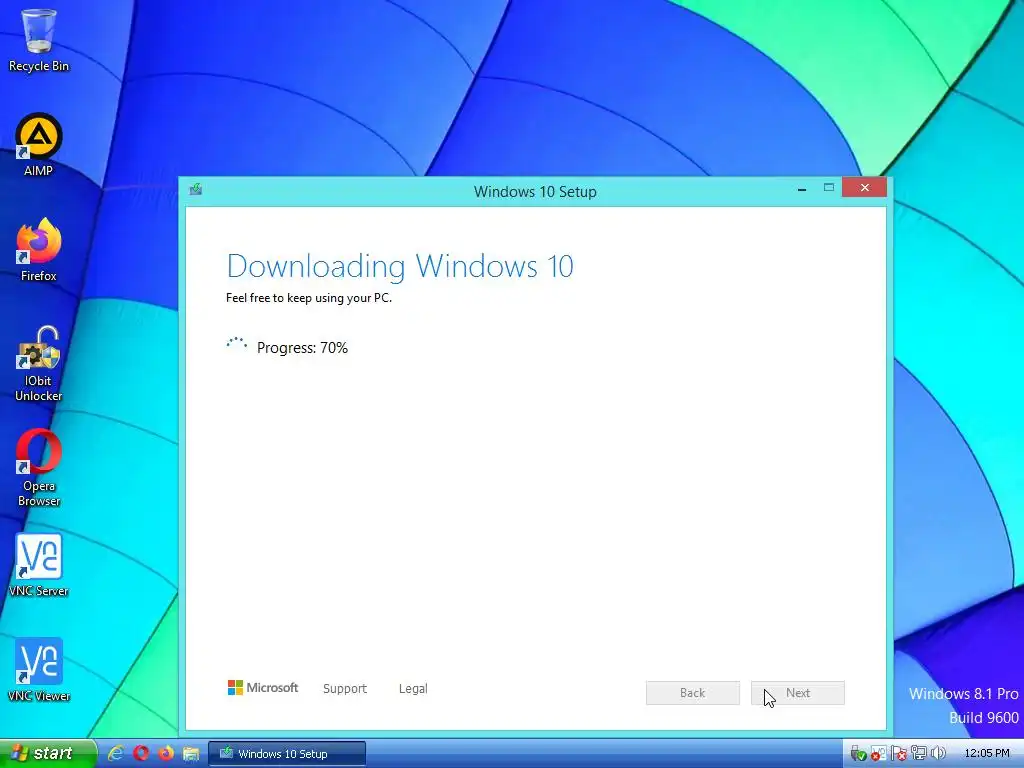The height and width of the screenshot is (768, 1024).
Task: Maximize the Windows 10 Setup window
Action: tap(829, 188)
